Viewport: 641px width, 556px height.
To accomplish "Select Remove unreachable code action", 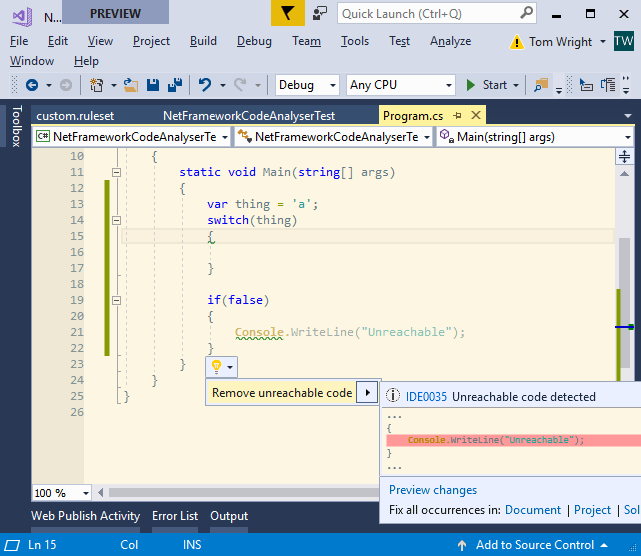I will 282,393.
